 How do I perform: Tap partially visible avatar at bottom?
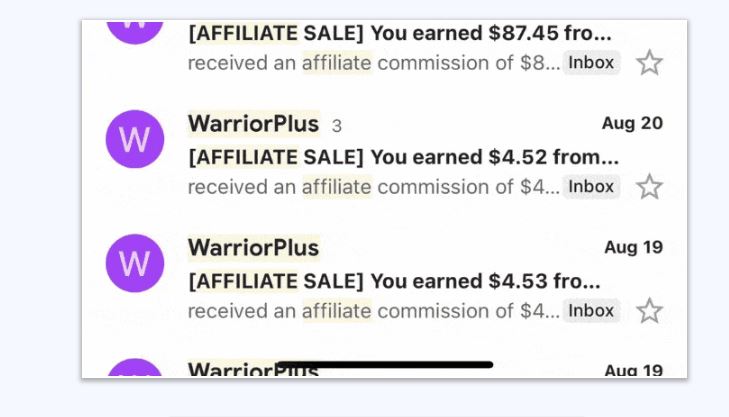click(135, 368)
